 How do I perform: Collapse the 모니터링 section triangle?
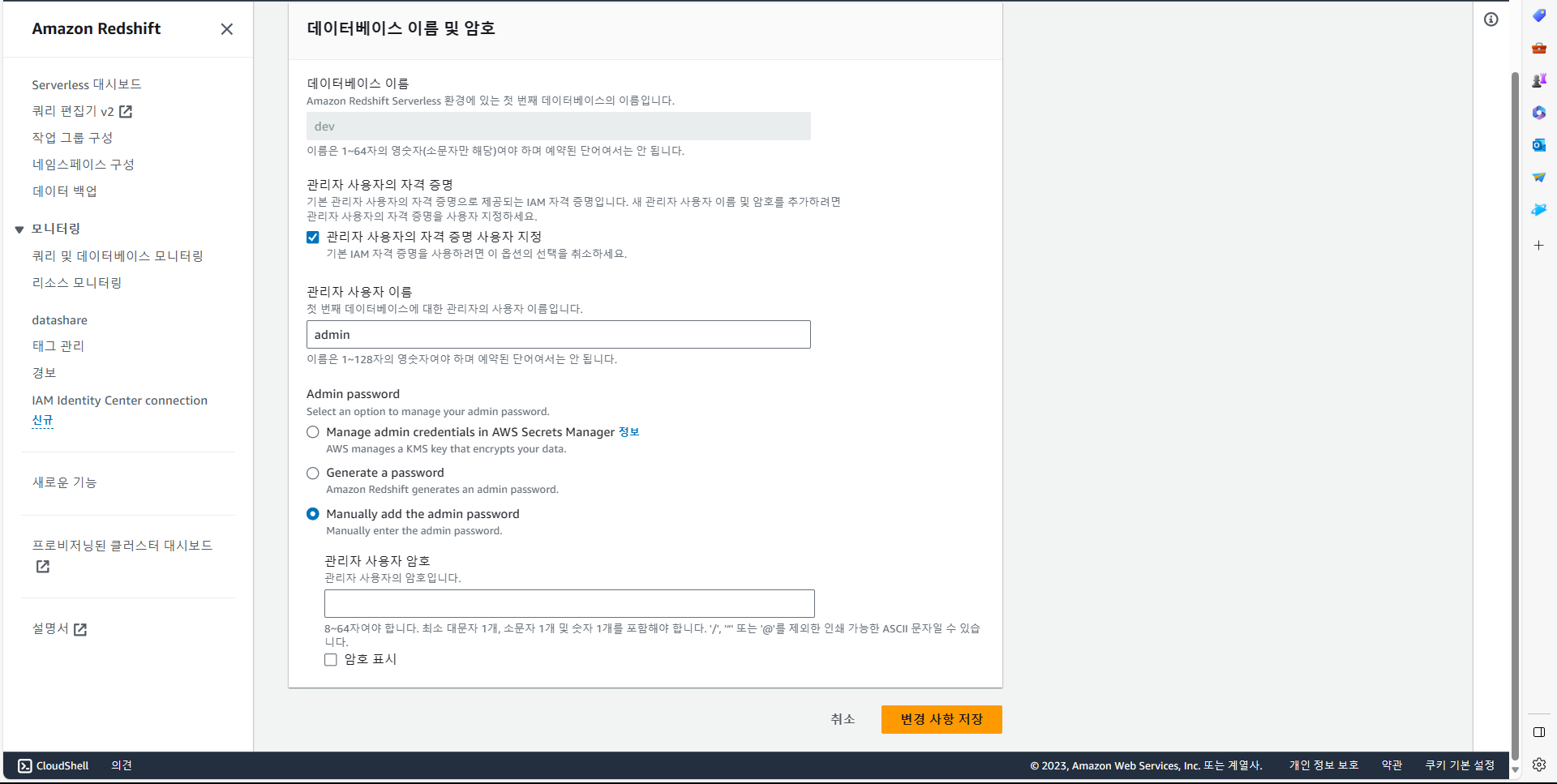19,229
